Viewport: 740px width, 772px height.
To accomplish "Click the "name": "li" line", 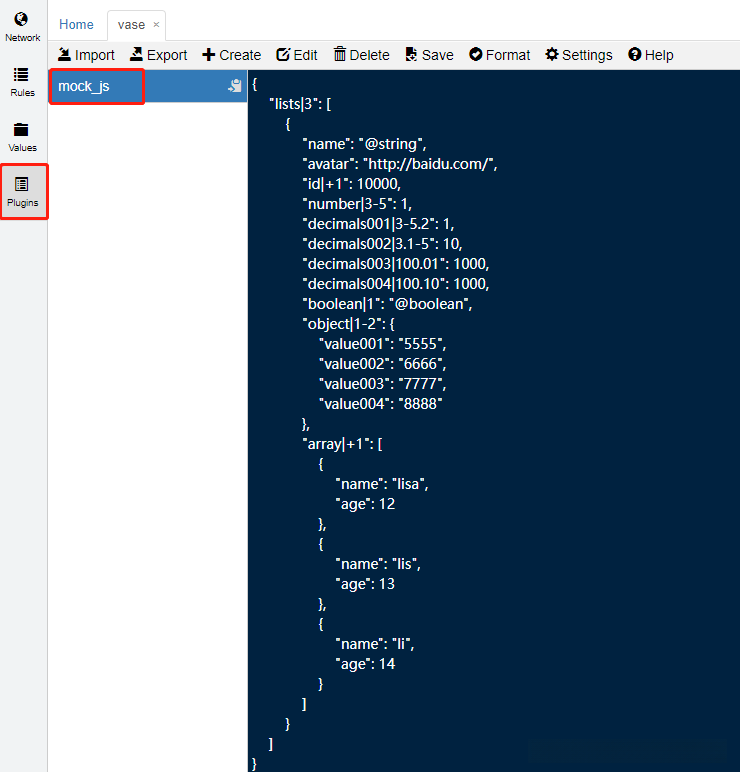I will tap(375, 644).
